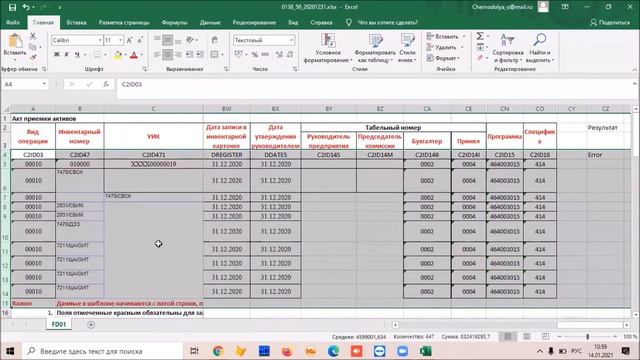Click the Что вы хотите сделать search box
The image size is (640, 360).
click(x=387, y=22)
